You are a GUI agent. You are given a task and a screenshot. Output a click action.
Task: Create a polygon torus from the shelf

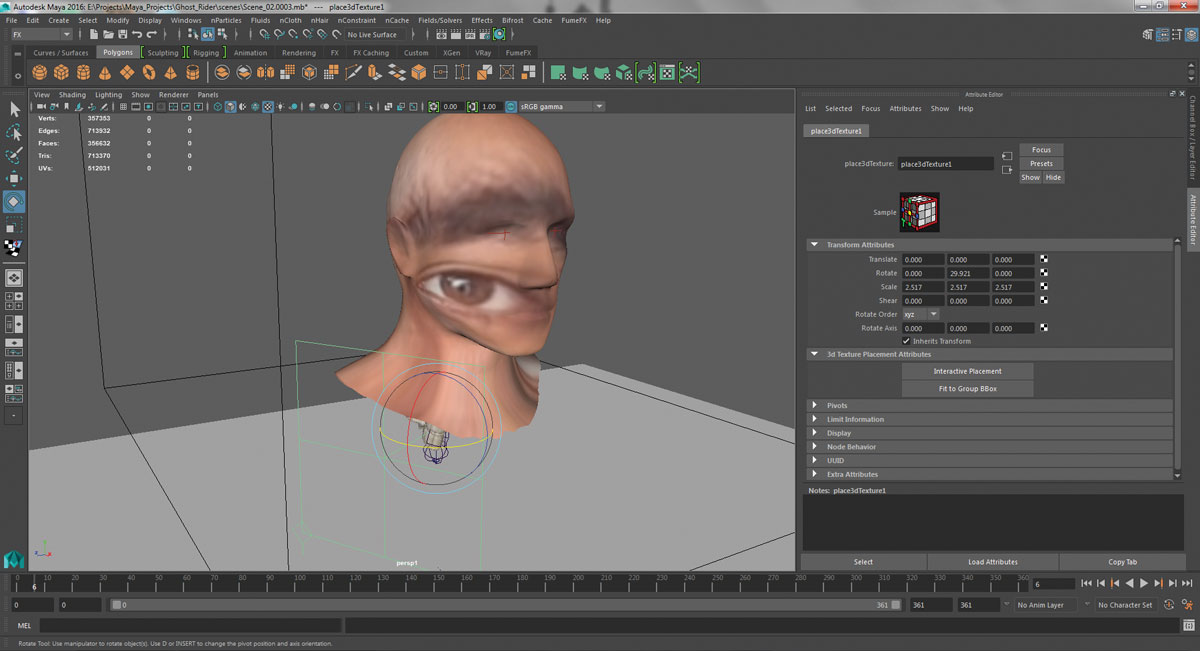[x=149, y=72]
